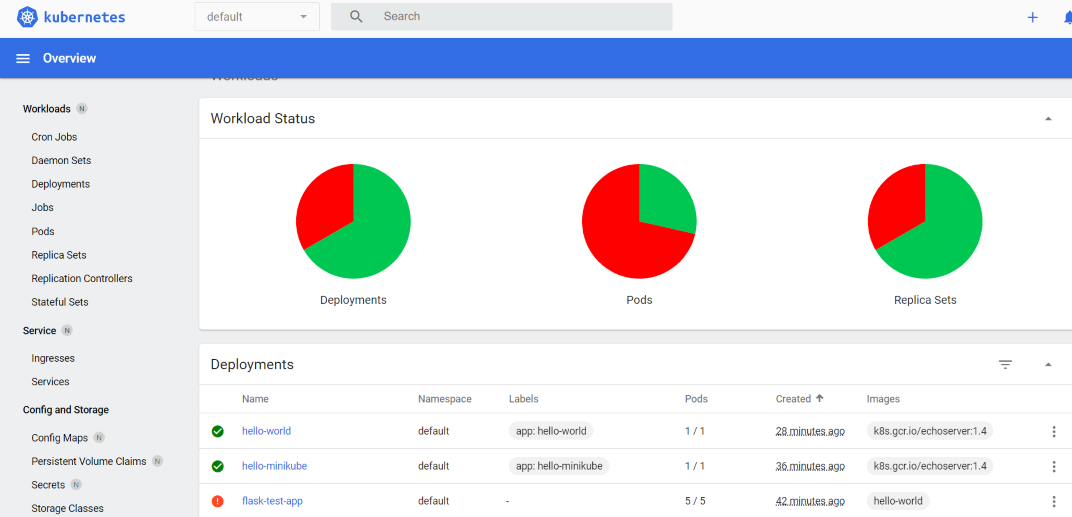1072x517 pixels.
Task: Open Cron Jobs in sidebar
Action: click(54, 137)
